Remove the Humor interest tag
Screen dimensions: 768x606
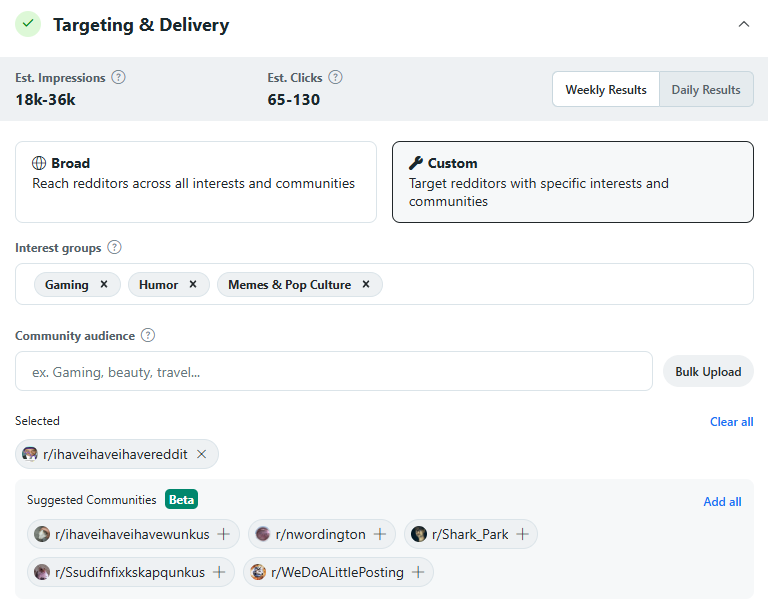coord(193,285)
